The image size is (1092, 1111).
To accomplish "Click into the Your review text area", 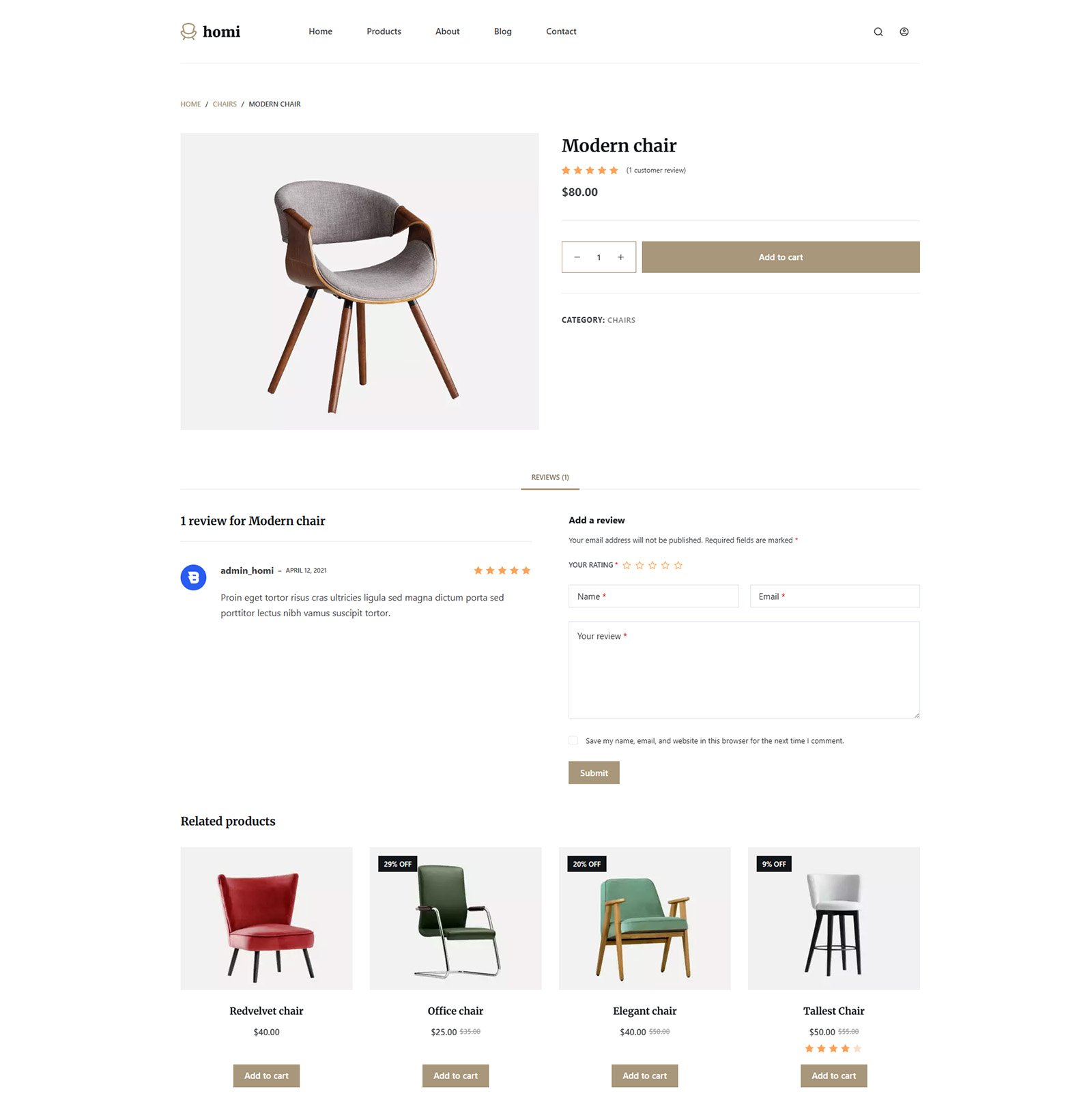I will 744,669.
